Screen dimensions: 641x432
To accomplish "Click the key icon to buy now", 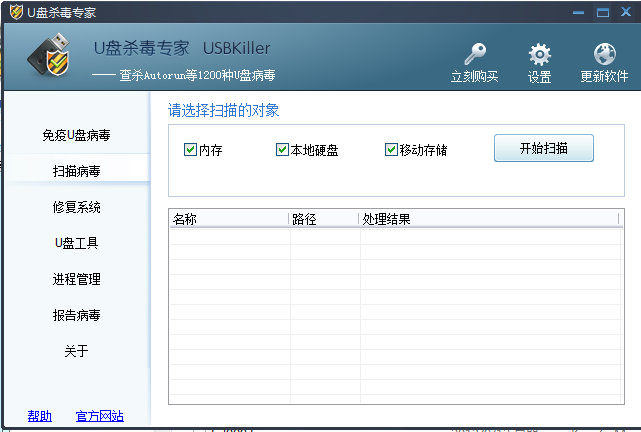I will 474,55.
